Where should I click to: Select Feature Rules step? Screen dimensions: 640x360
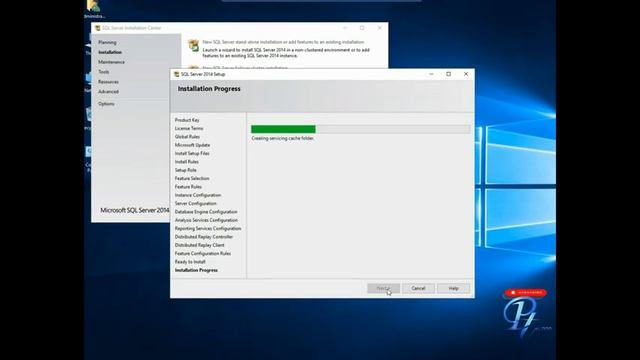tap(188, 187)
